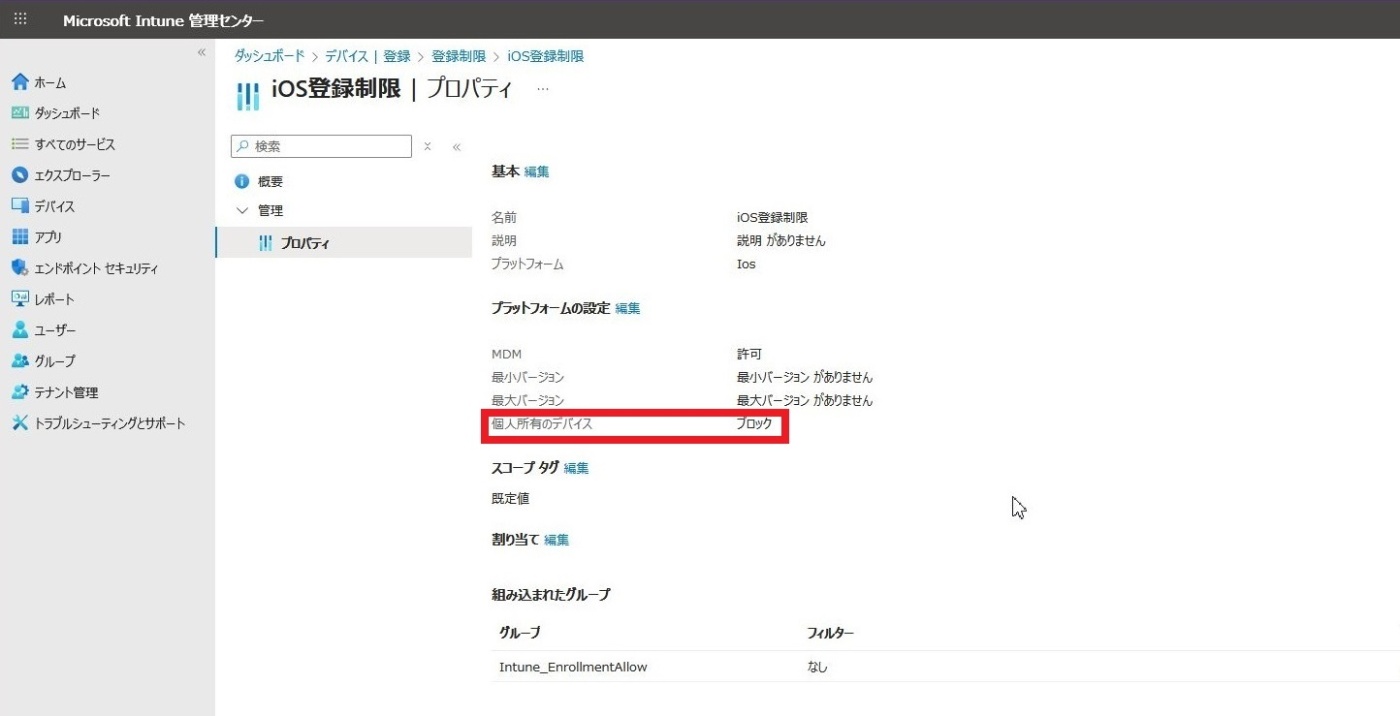Select 概要 in the resource menu

[x=270, y=181]
